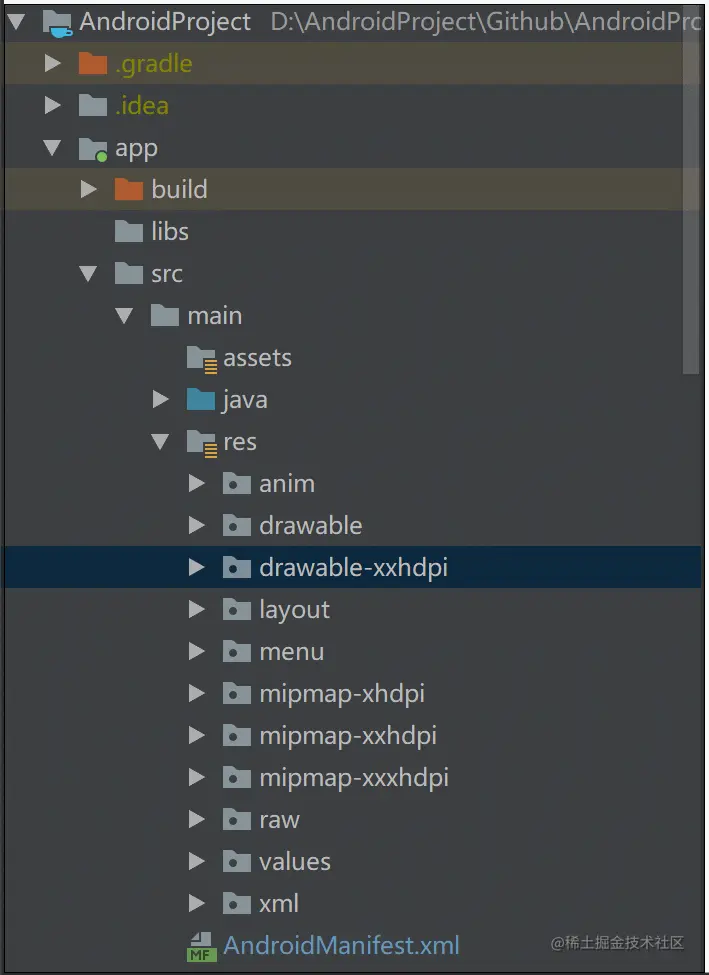Expand the build folder arrow
Image resolution: width=709 pixels, height=975 pixels.
coord(89,190)
